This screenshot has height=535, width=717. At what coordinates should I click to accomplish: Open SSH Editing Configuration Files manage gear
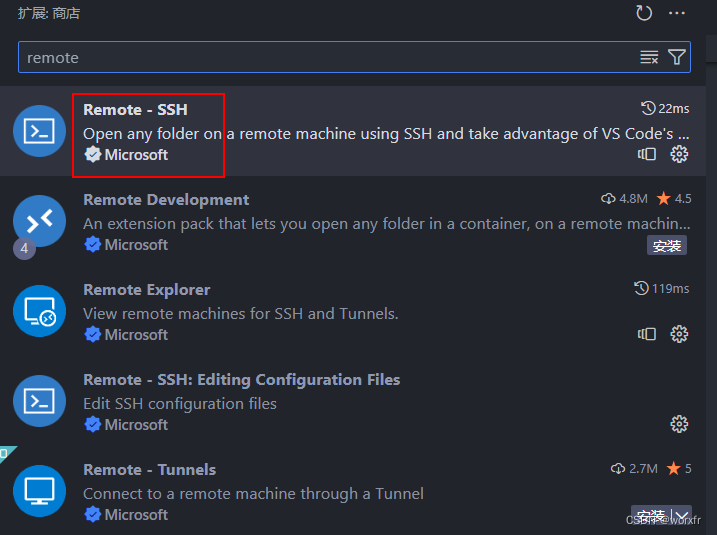pyautogui.click(x=679, y=424)
